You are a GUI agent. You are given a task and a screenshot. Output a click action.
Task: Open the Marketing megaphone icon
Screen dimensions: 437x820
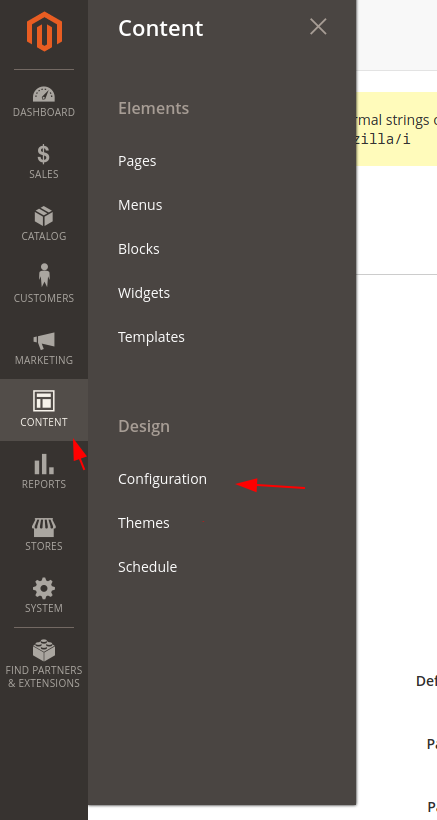[x=44, y=341]
